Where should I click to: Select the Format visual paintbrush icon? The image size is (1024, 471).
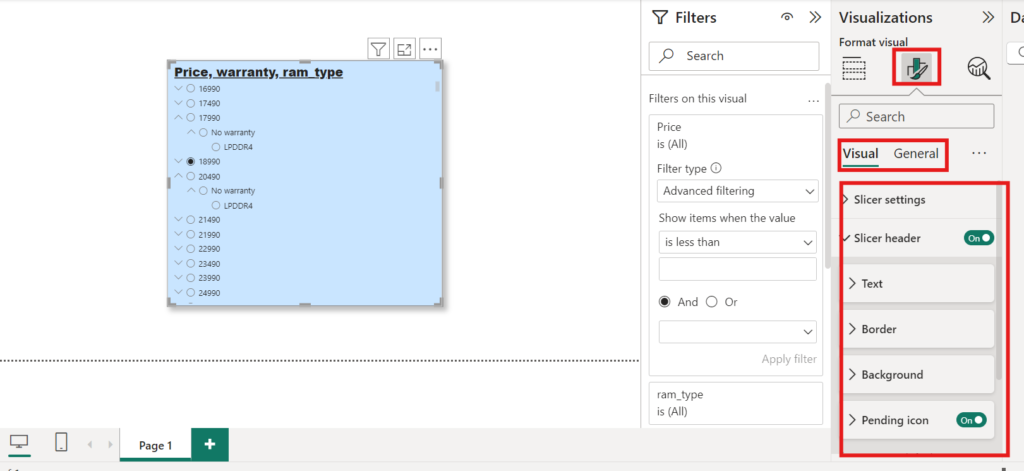point(917,67)
